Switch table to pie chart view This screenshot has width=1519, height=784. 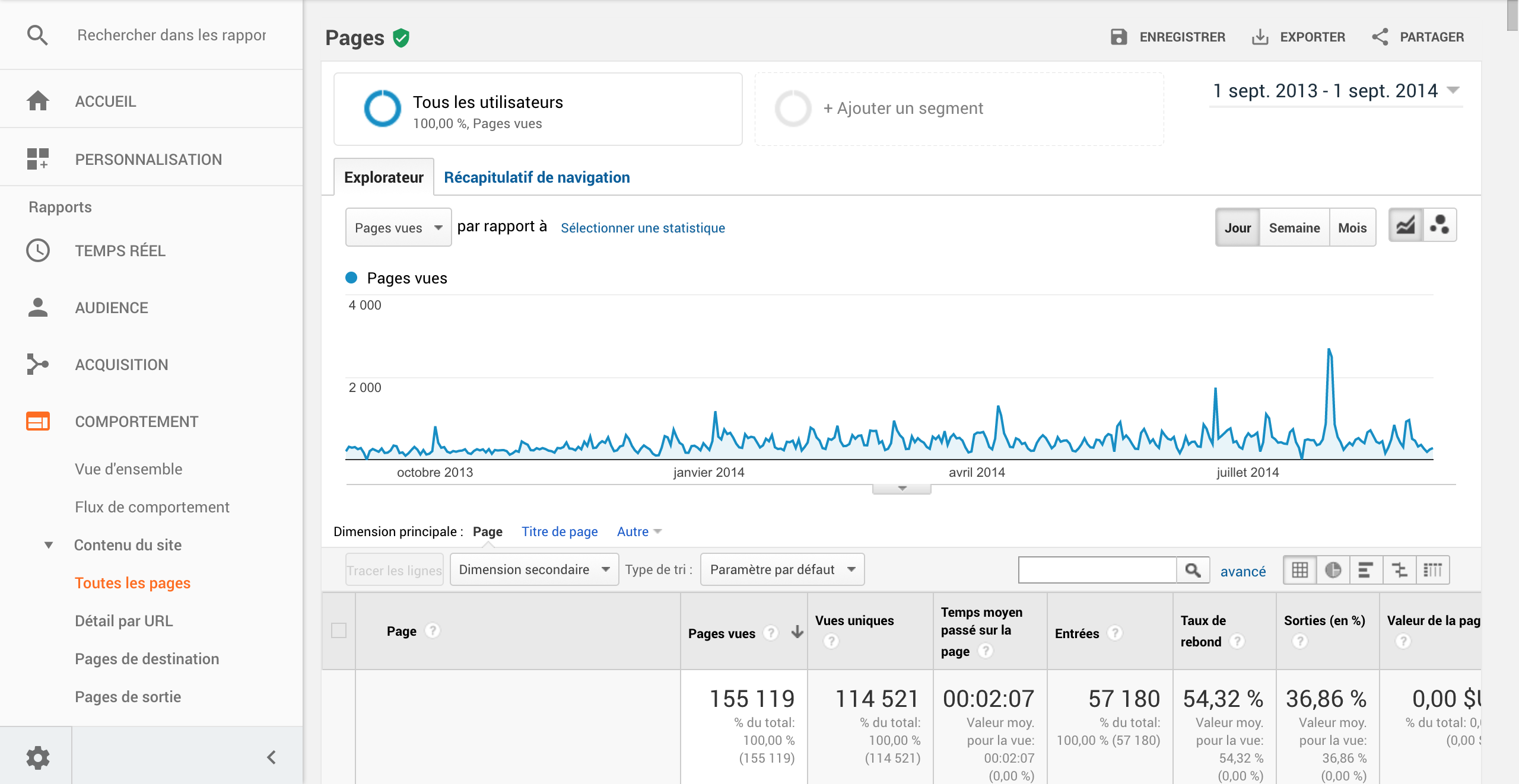pos(1333,570)
